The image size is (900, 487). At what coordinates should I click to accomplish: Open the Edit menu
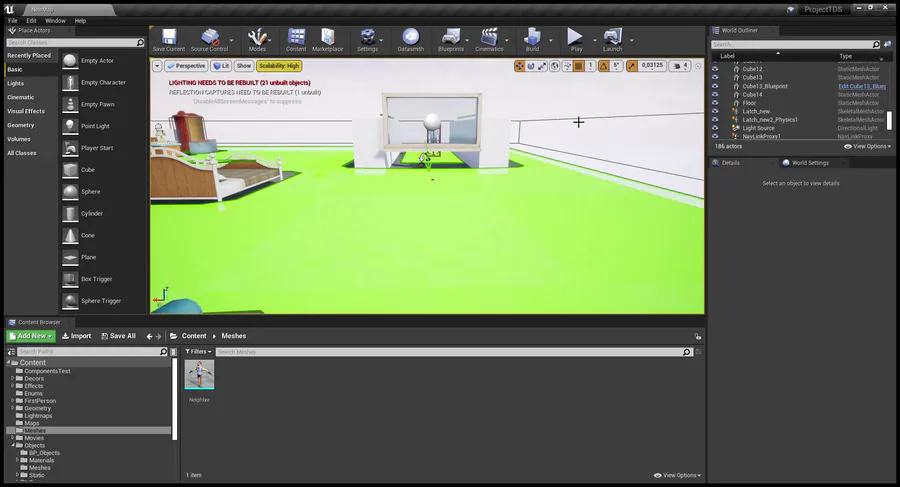coord(31,21)
